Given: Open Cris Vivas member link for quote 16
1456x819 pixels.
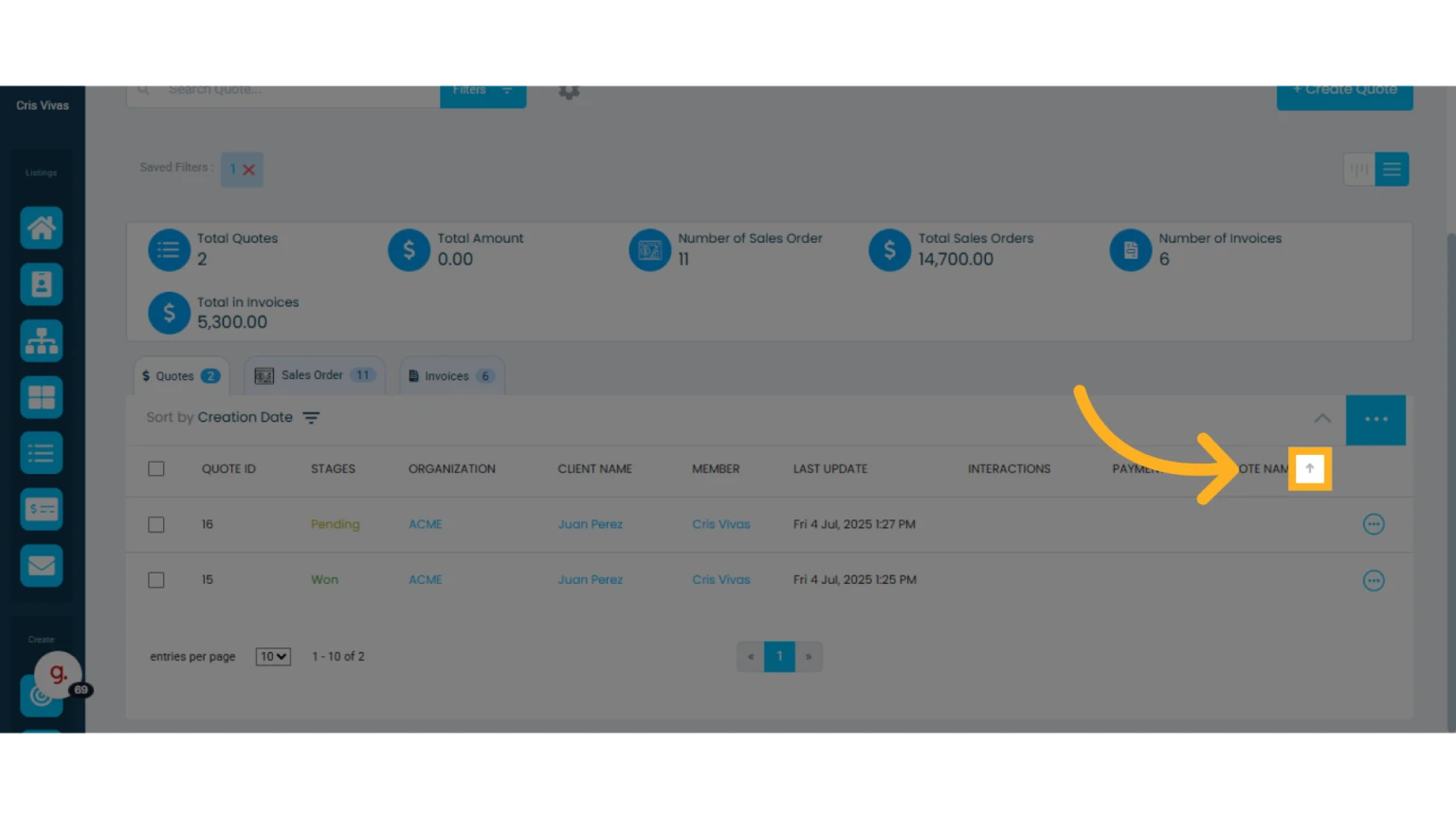Looking at the screenshot, I should (x=721, y=524).
